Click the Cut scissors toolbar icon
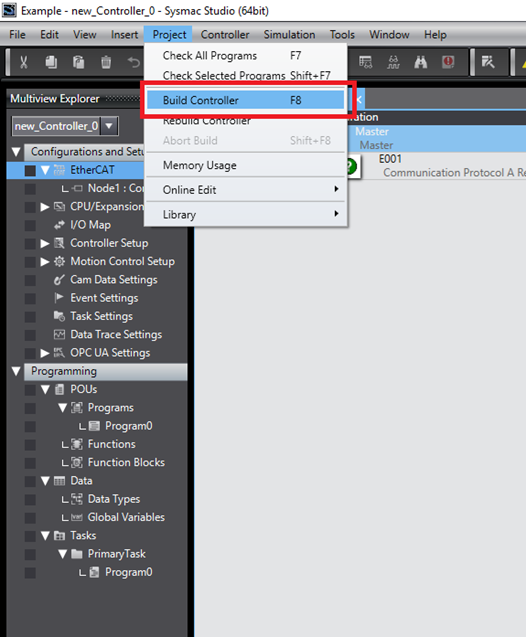526x637 pixels. (24, 62)
